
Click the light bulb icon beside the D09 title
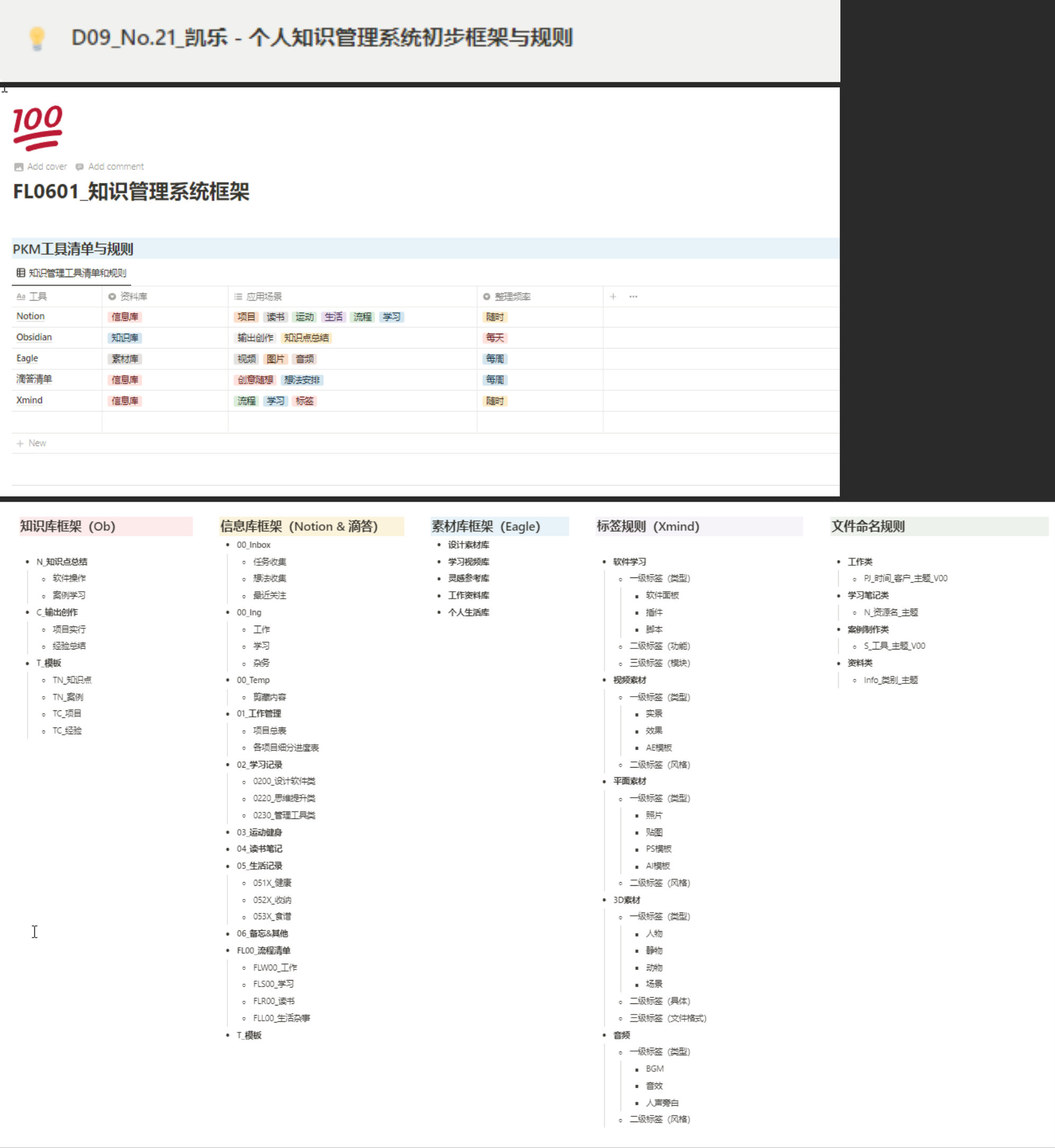(x=37, y=38)
